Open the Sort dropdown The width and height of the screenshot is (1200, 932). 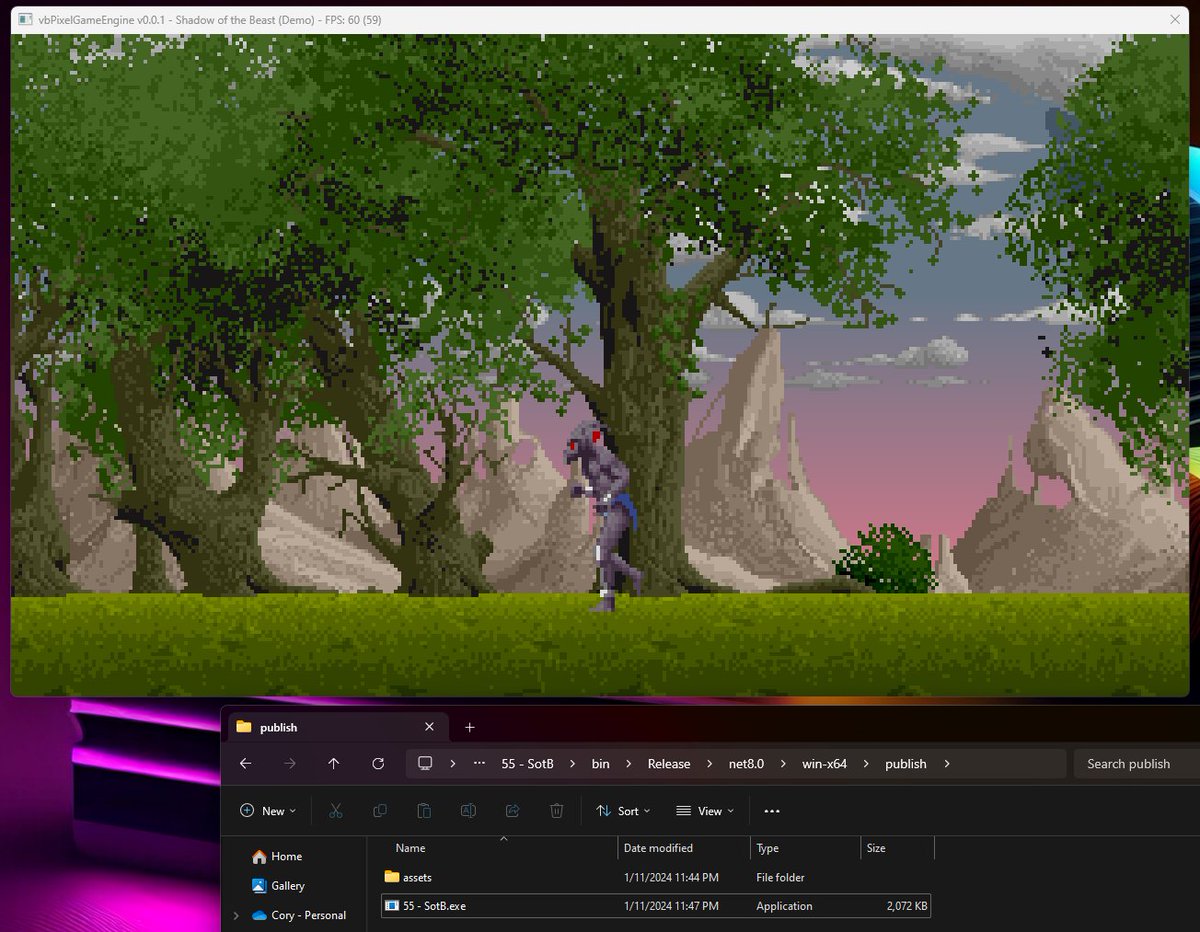623,811
